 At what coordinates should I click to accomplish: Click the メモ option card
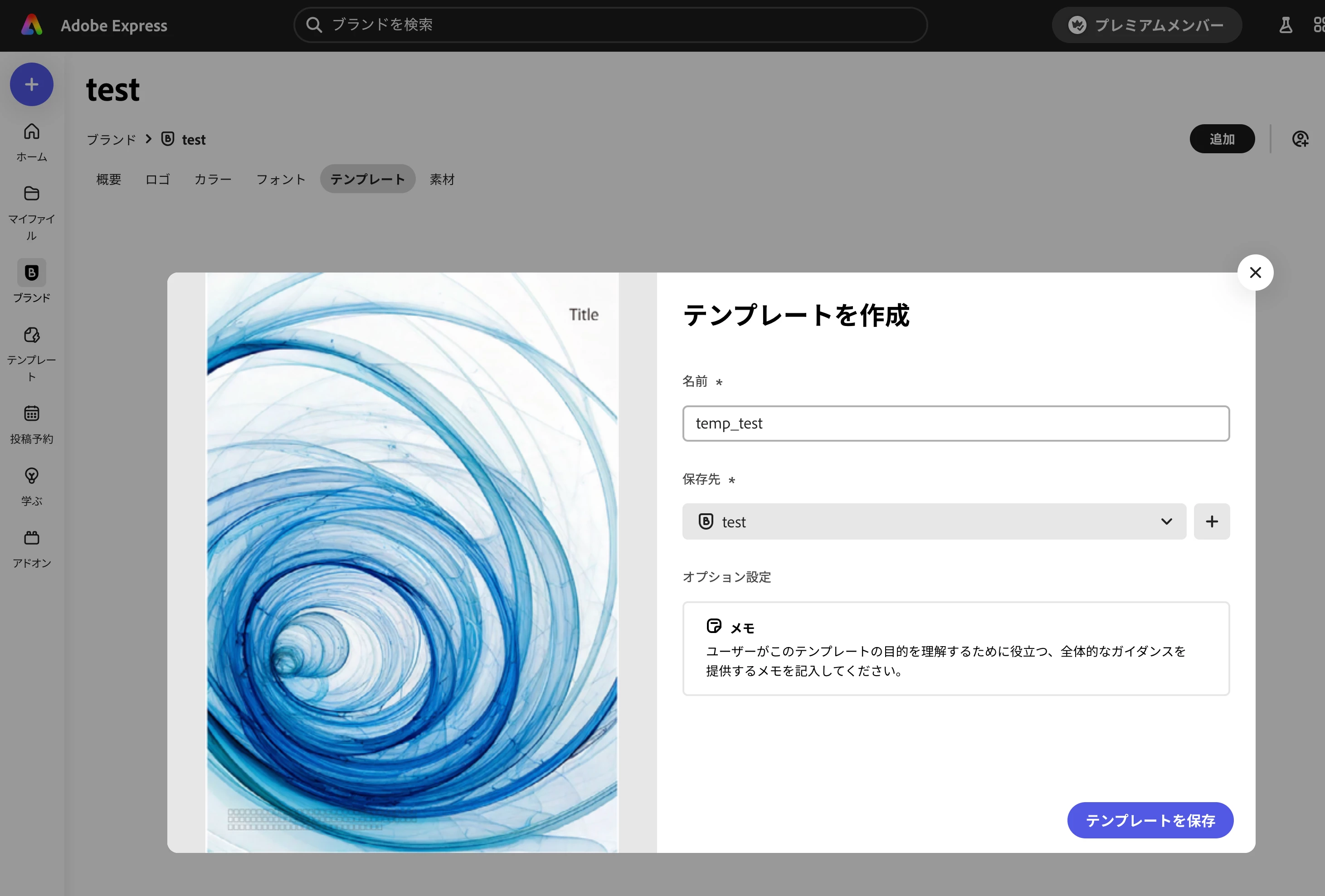click(955, 648)
